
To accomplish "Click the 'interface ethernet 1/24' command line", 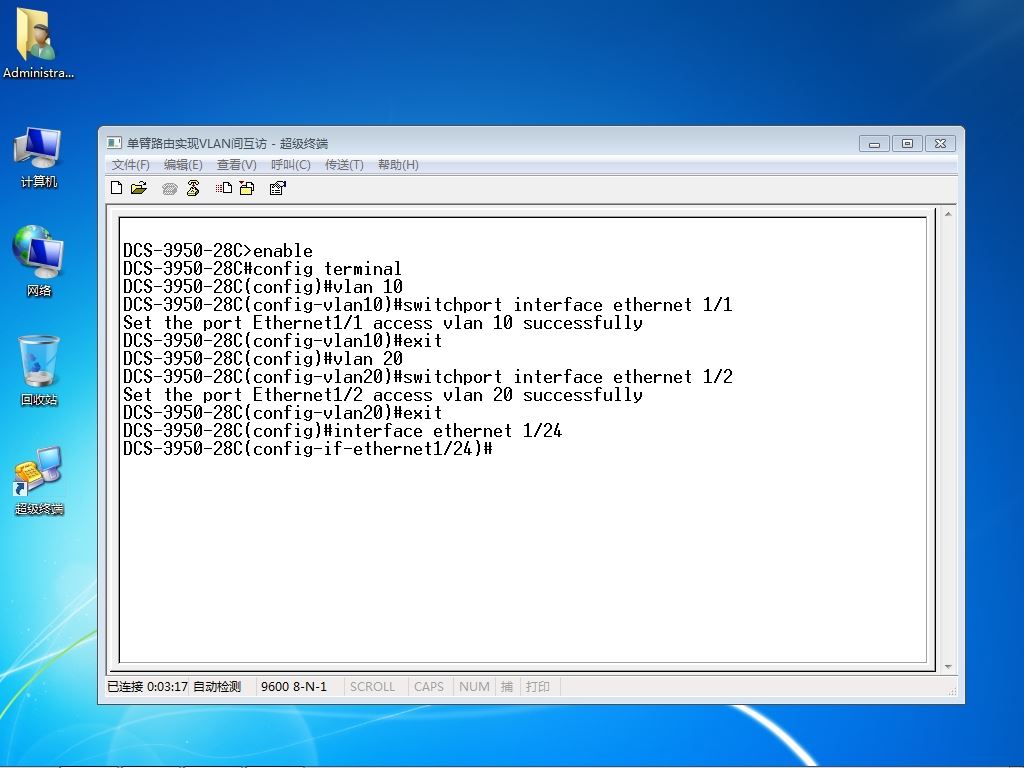I will click(342, 430).
